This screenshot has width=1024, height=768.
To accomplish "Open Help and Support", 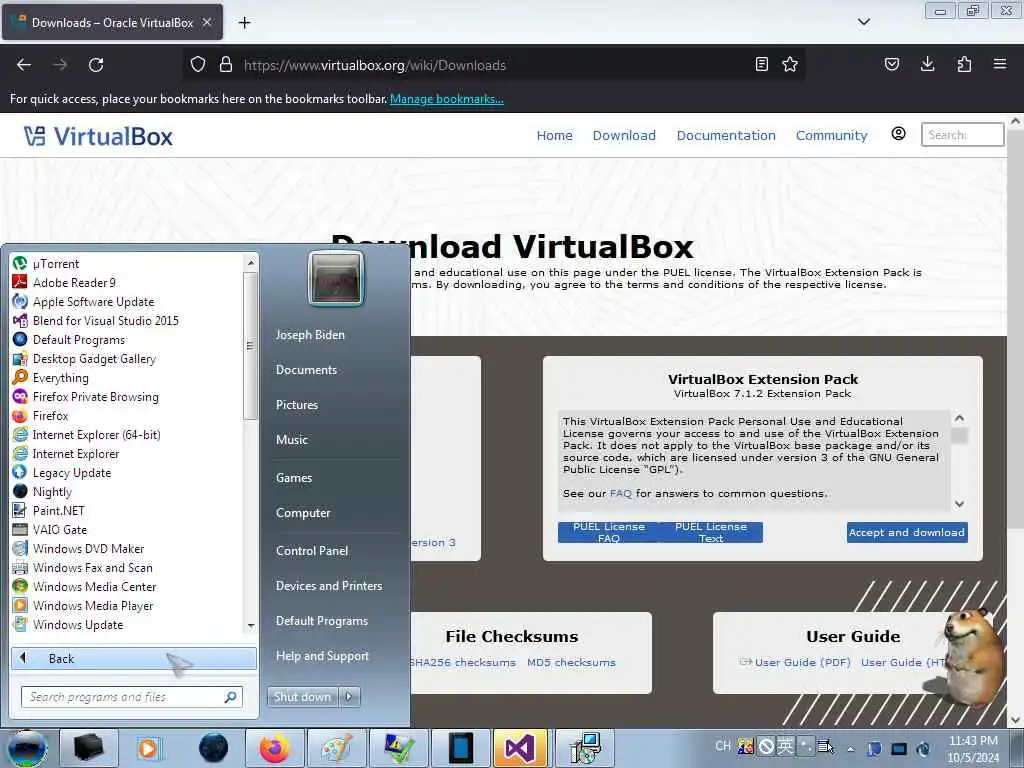I will pyautogui.click(x=323, y=656).
